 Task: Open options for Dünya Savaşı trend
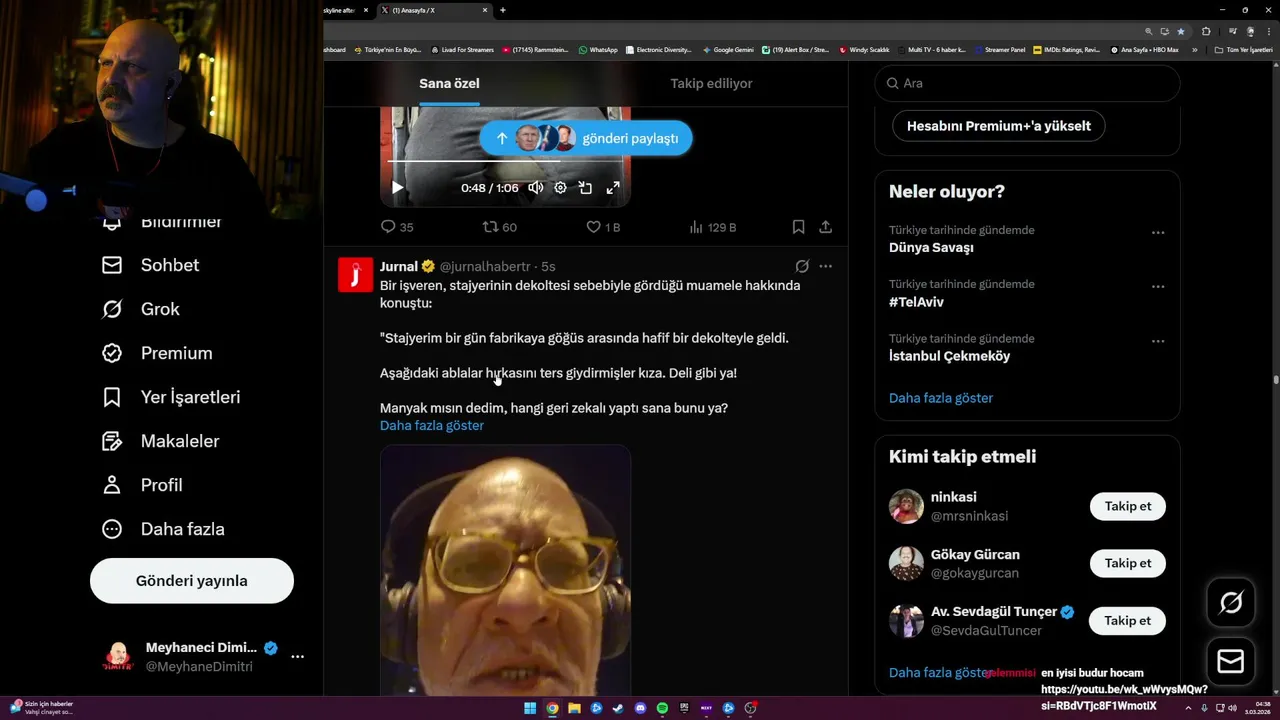coord(1158,232)
